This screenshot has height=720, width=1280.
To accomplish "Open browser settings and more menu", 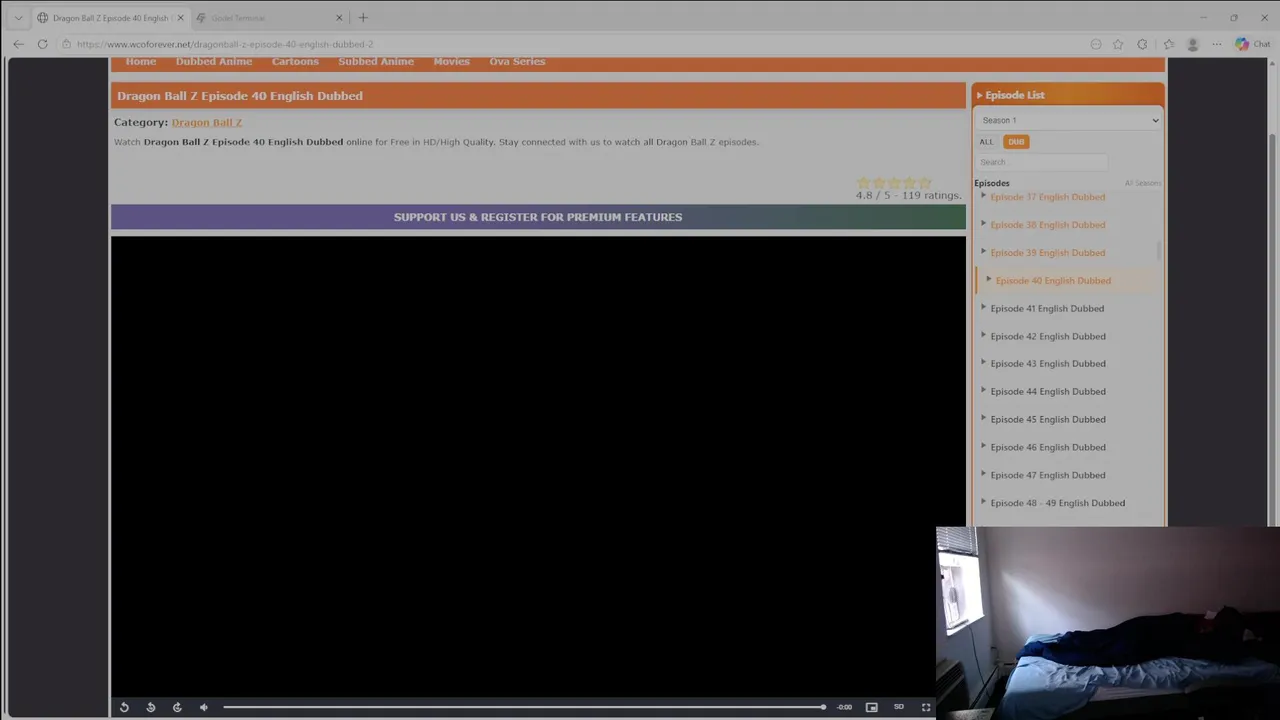I will [x=1216, y=44].
